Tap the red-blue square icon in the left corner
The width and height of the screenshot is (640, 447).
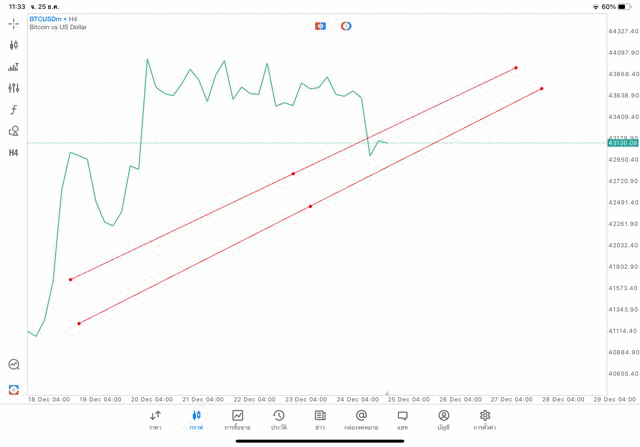point(14,389)
